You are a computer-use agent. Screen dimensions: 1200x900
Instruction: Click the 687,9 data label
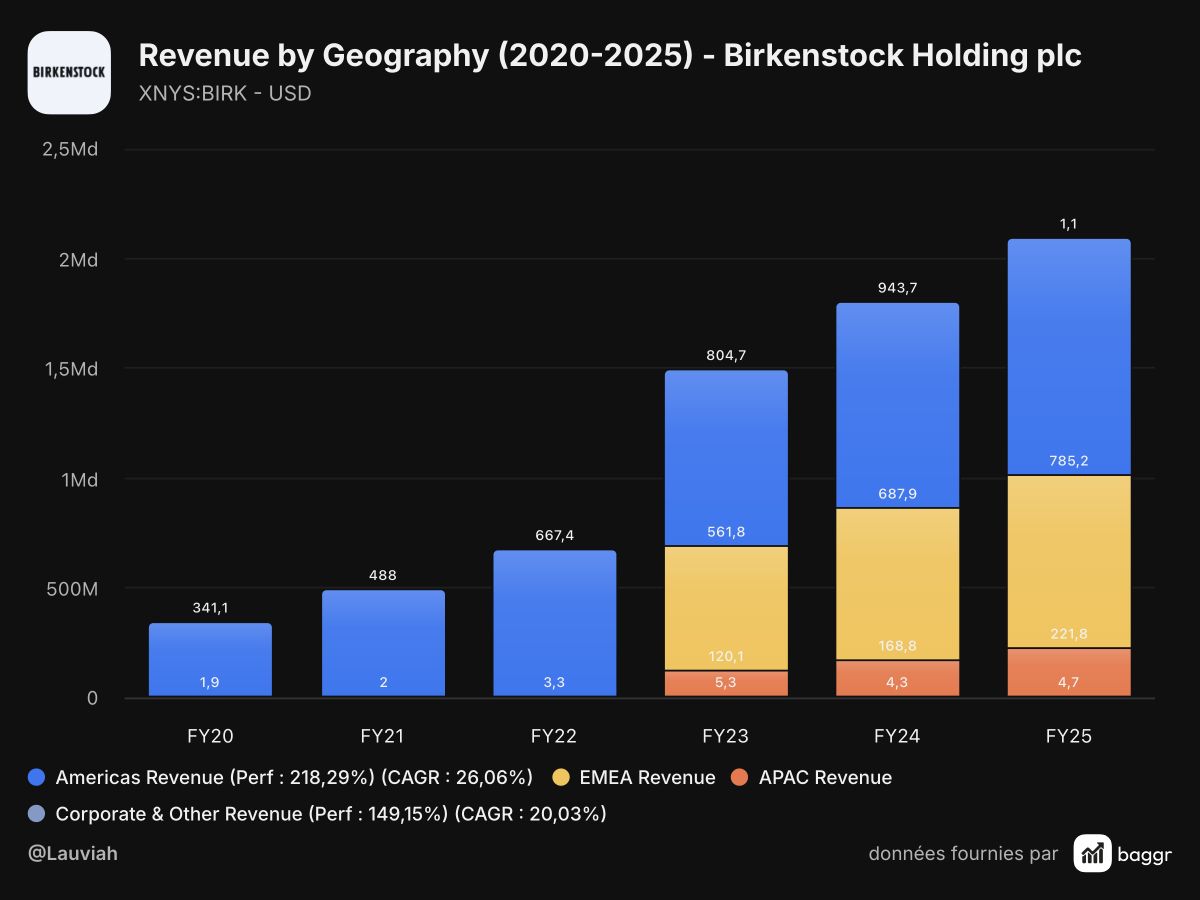pyautogui.click(x=898, y=494)
